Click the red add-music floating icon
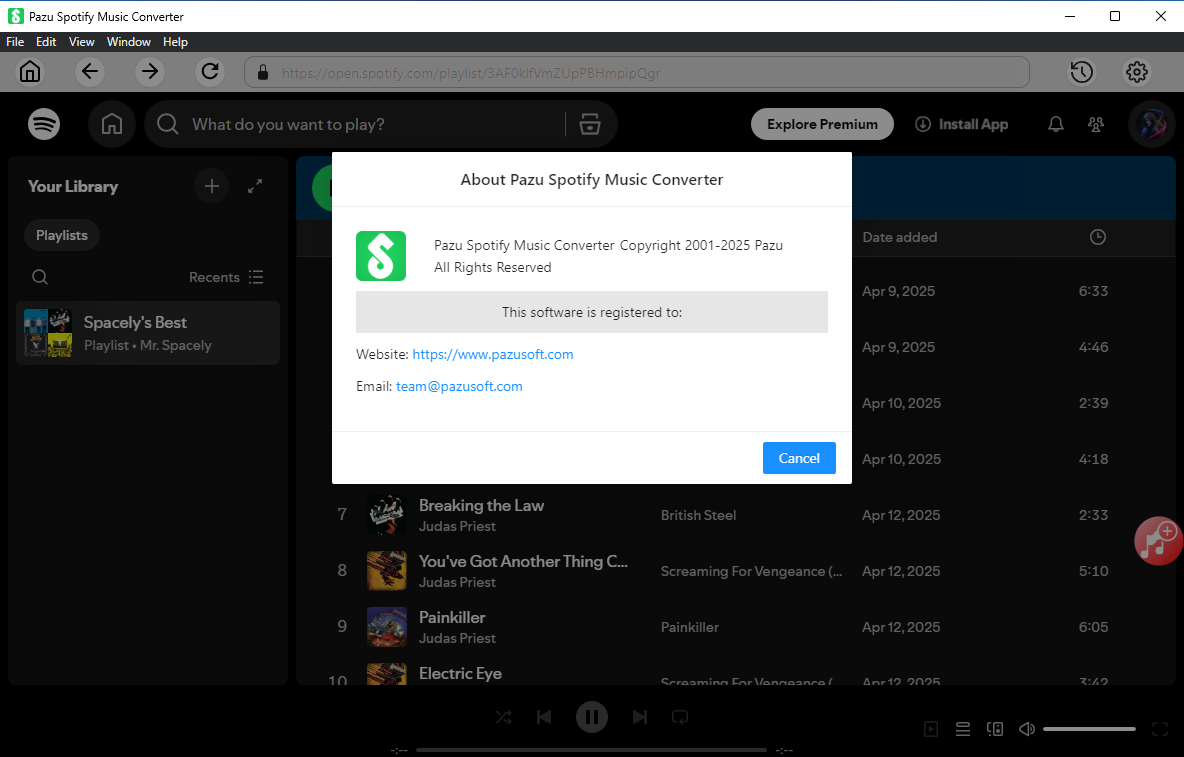This screenshot has width=1184, height=757. pyautogui.click(x=1158, y=541)
